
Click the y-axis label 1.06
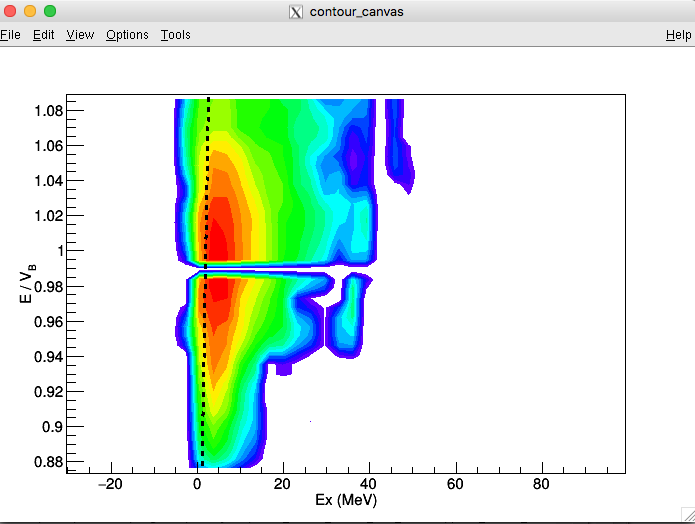tap(49, 146)
